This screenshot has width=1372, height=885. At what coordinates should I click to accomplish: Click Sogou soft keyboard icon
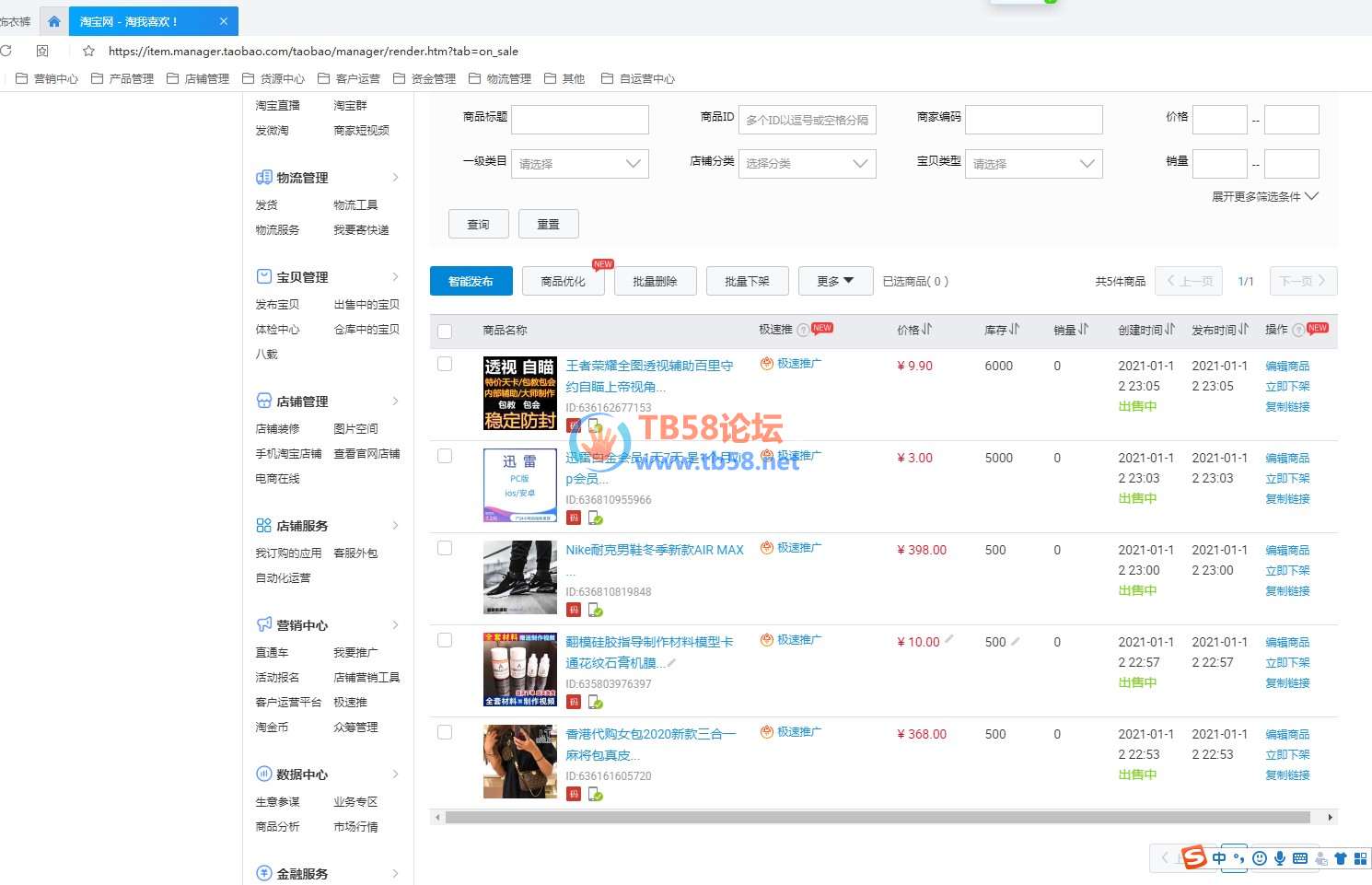[x=1300, y=858]
